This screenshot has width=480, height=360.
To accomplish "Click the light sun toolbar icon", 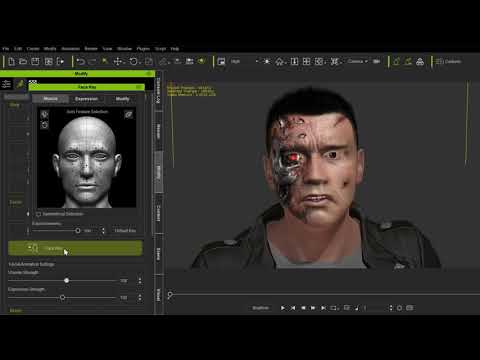I will 267,62.
